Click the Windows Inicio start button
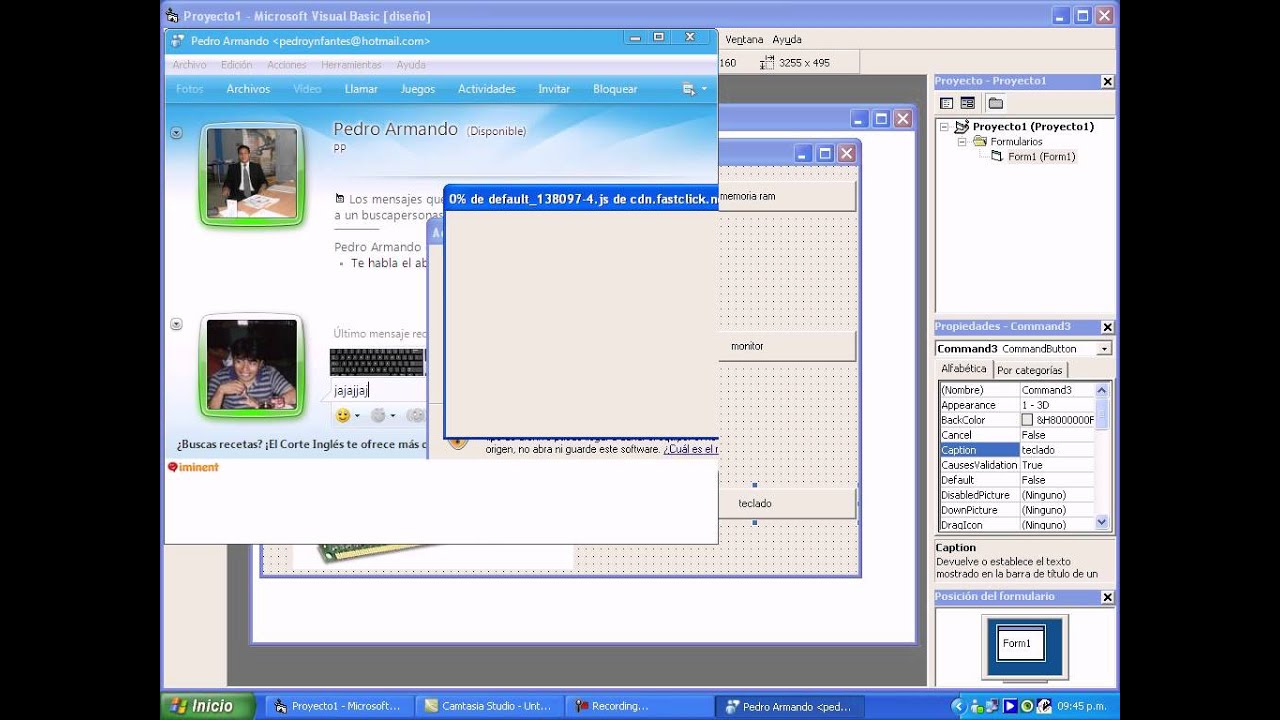Screen dimensions: 1280x720 coord(207,706)
